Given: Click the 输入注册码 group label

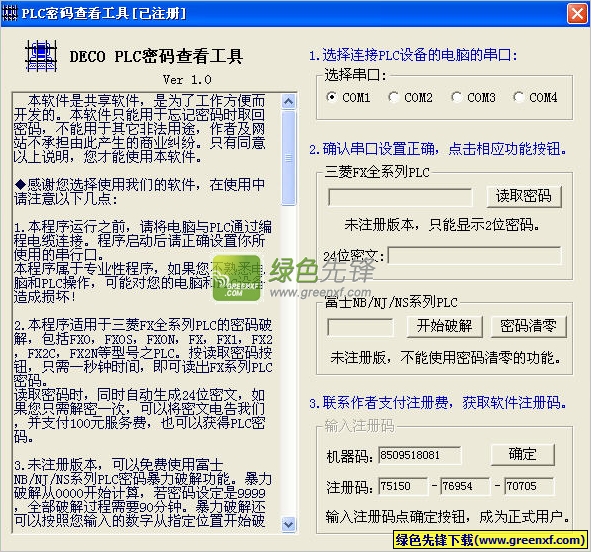Looking at the screenshot, I should (x=359, y=426).
